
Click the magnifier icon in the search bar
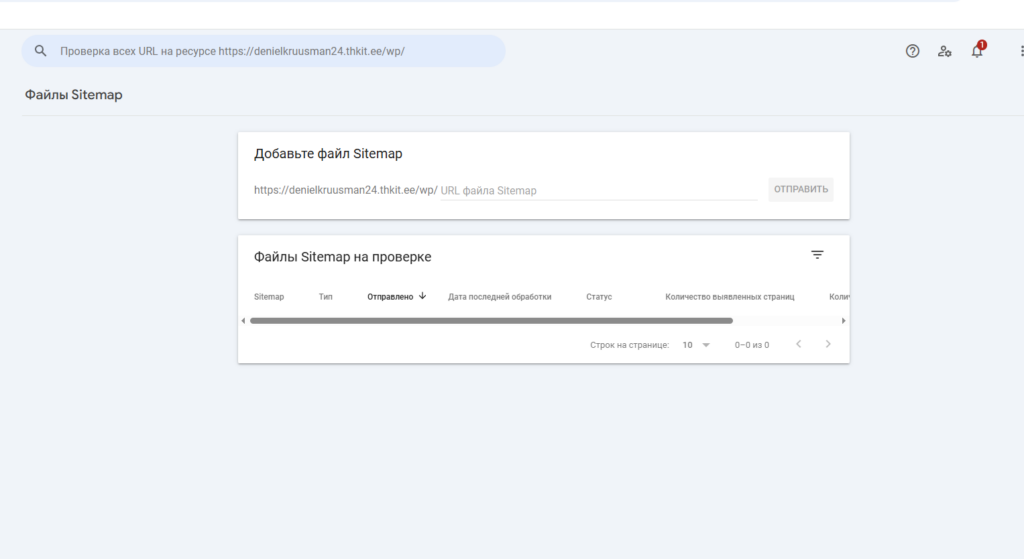pyautogui.click(x=41, y=51)
